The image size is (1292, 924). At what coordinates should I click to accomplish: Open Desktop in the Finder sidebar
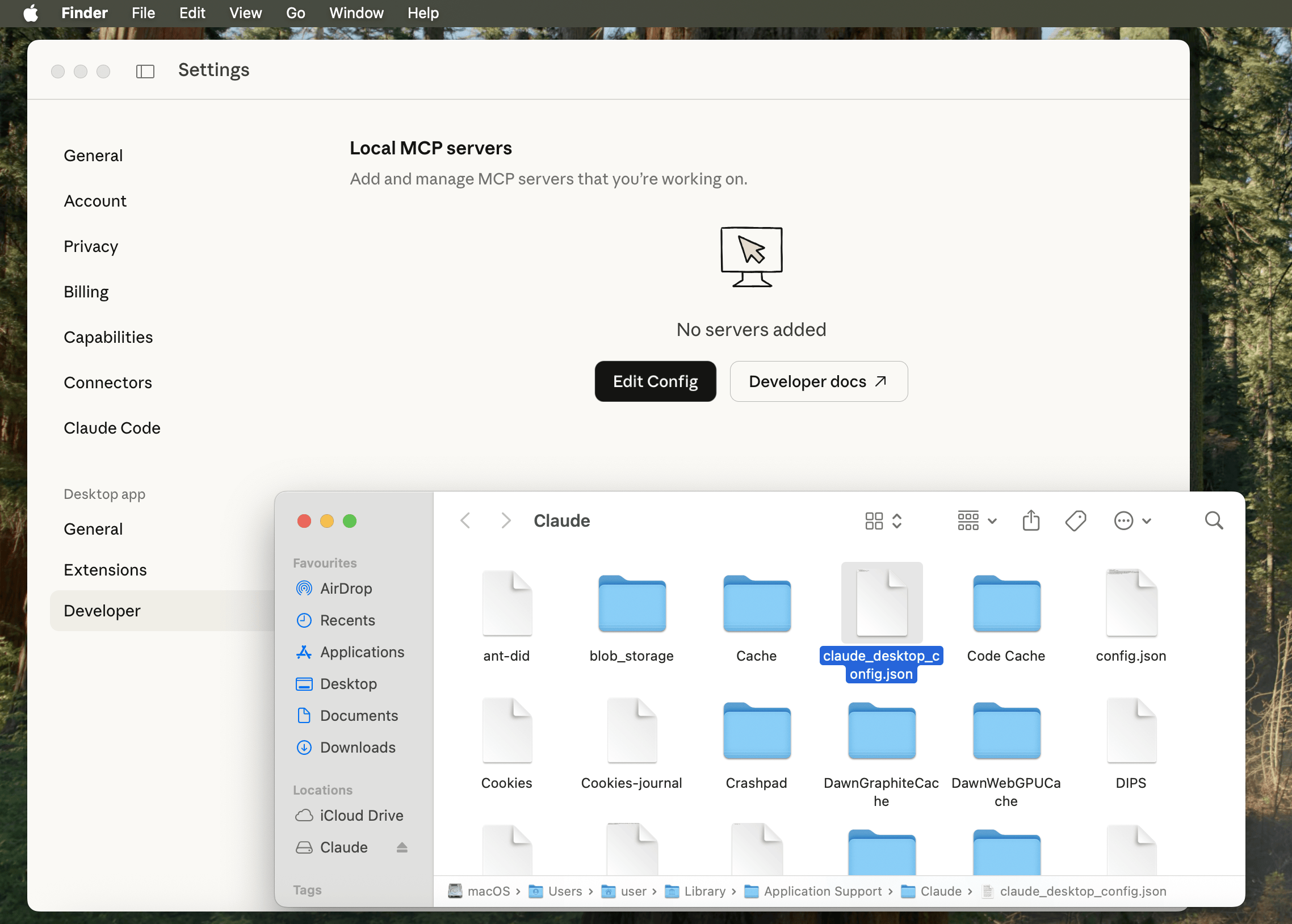tap(348, 683)
